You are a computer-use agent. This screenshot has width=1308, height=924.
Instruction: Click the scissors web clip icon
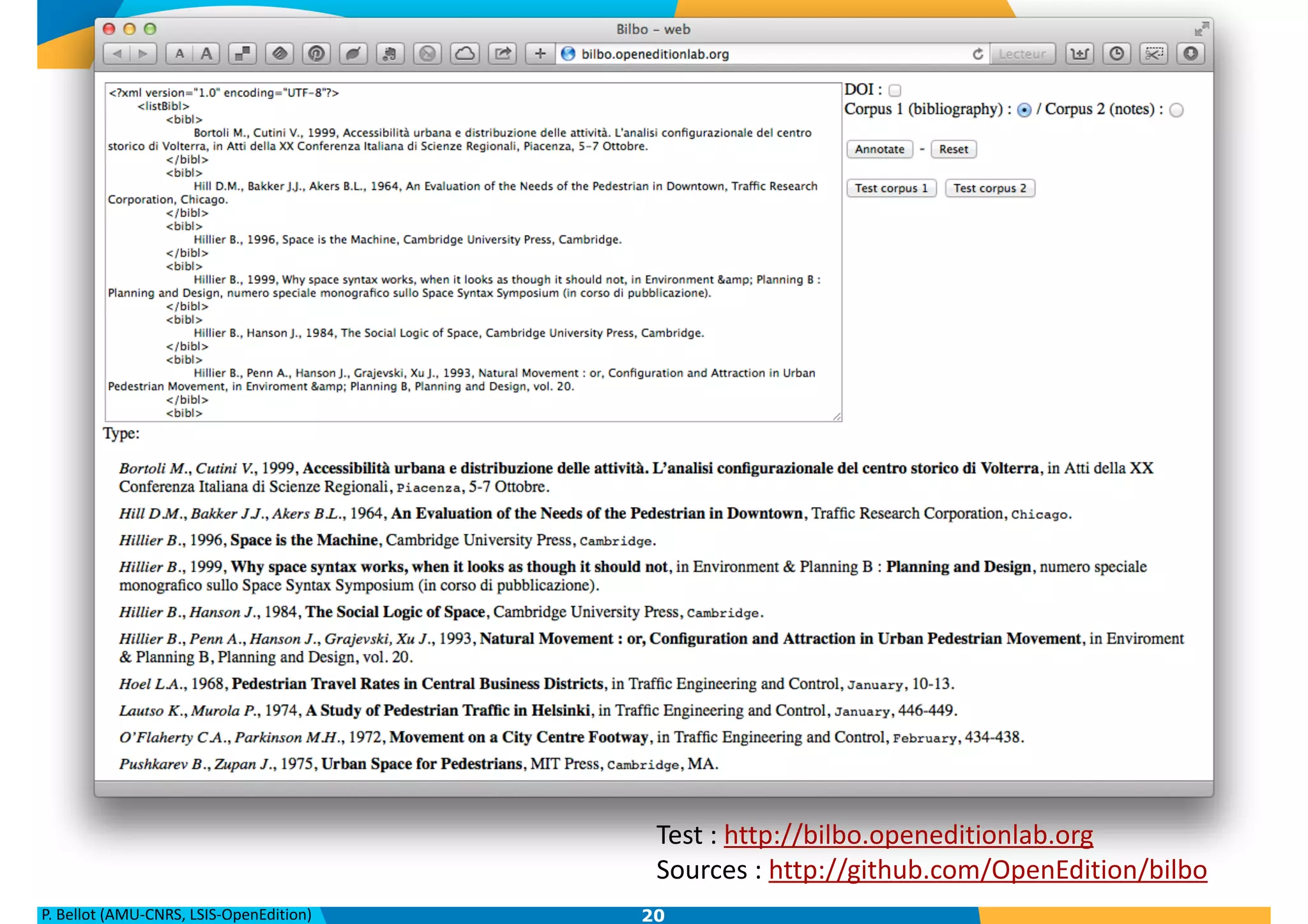1153,54
